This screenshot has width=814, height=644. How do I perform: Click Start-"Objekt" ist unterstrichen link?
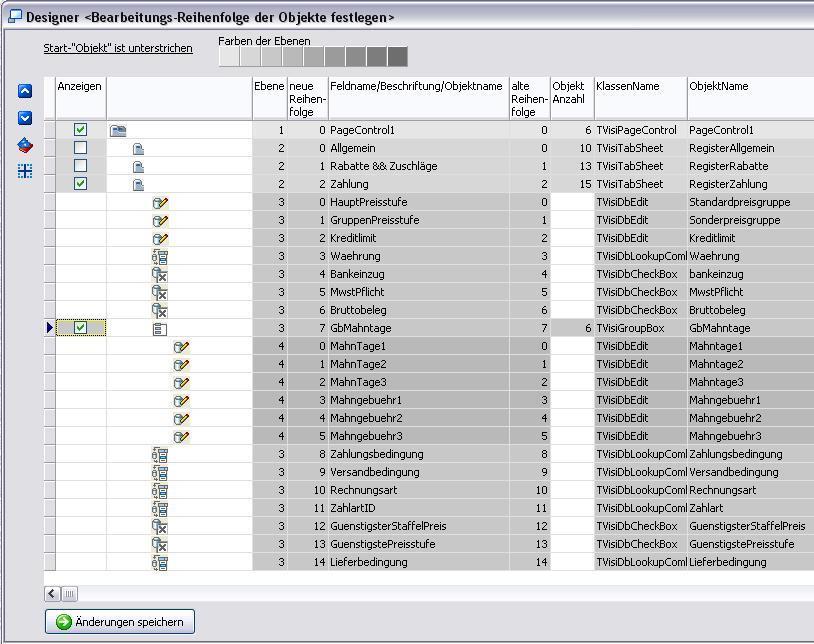118,48
